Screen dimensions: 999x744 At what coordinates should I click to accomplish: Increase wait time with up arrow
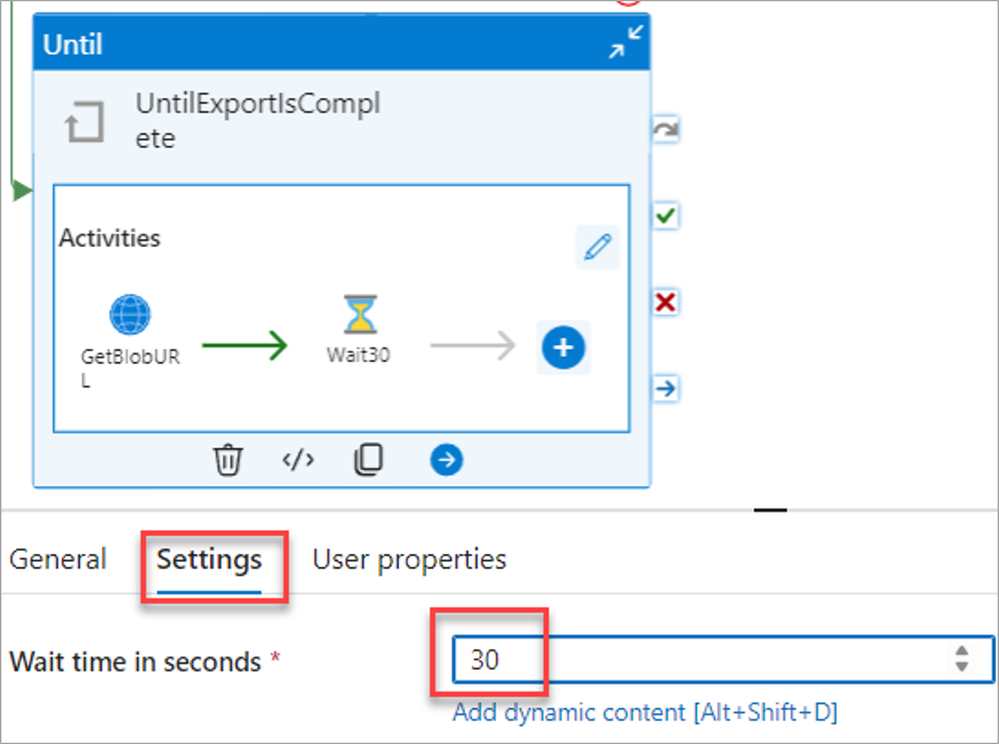tap(962, 651)
